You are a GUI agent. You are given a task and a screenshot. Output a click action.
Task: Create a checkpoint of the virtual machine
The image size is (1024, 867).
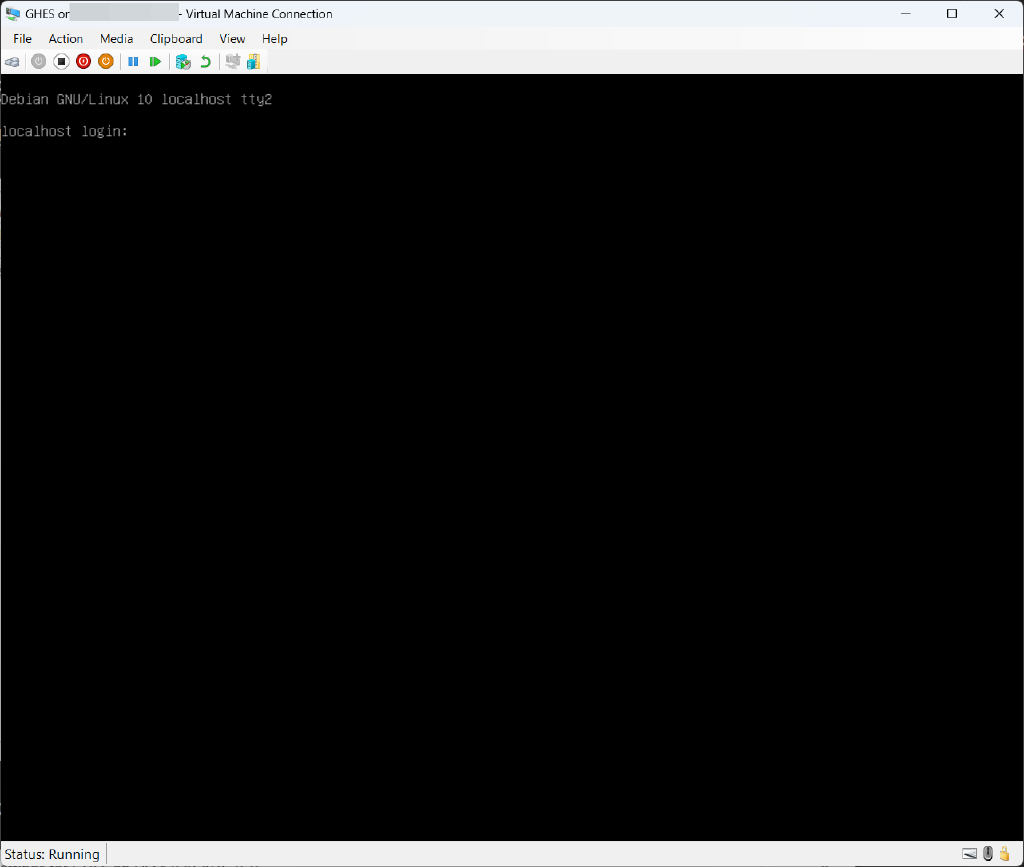coord(183,61)
